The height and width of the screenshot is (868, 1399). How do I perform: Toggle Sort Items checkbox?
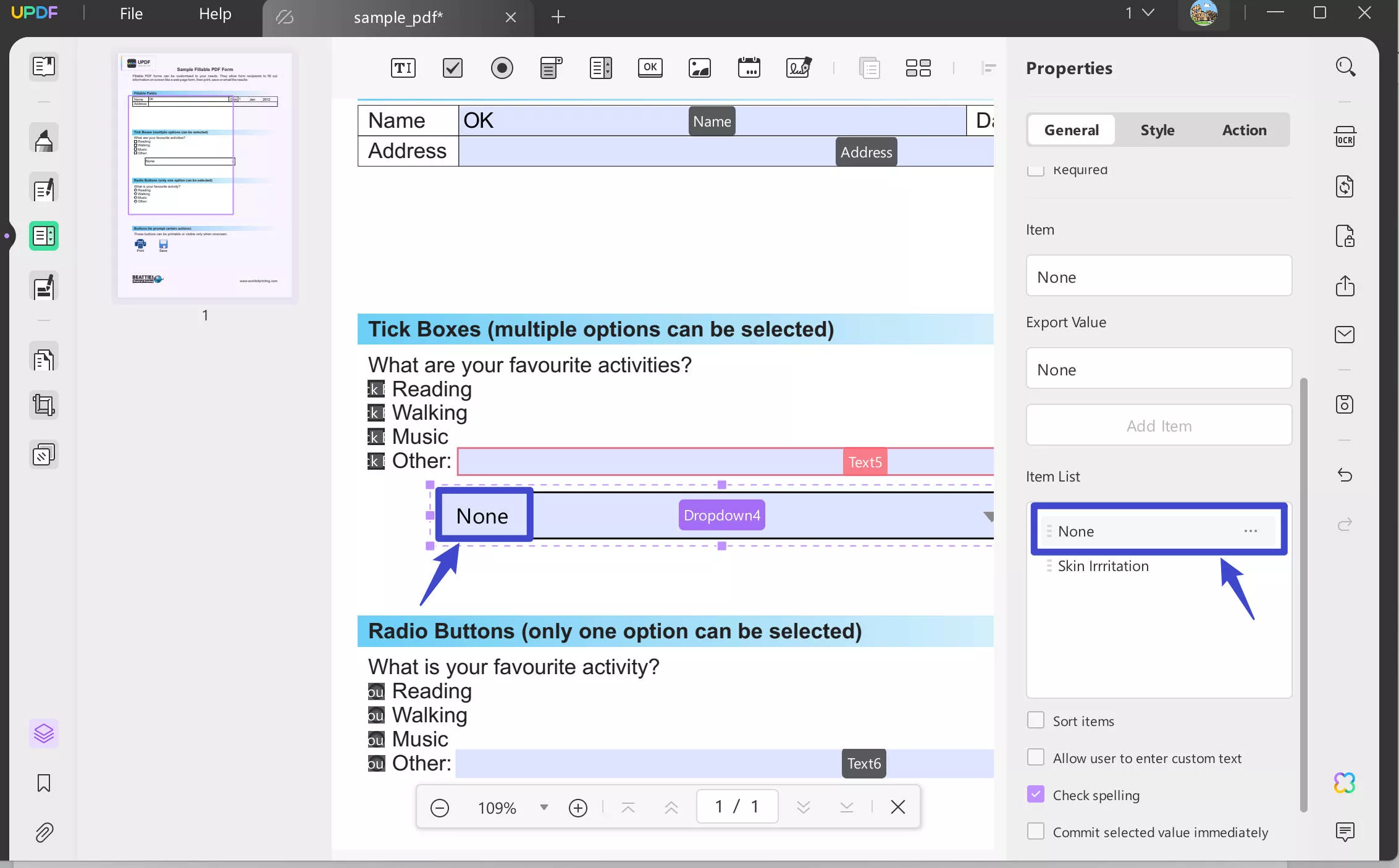1036,720
